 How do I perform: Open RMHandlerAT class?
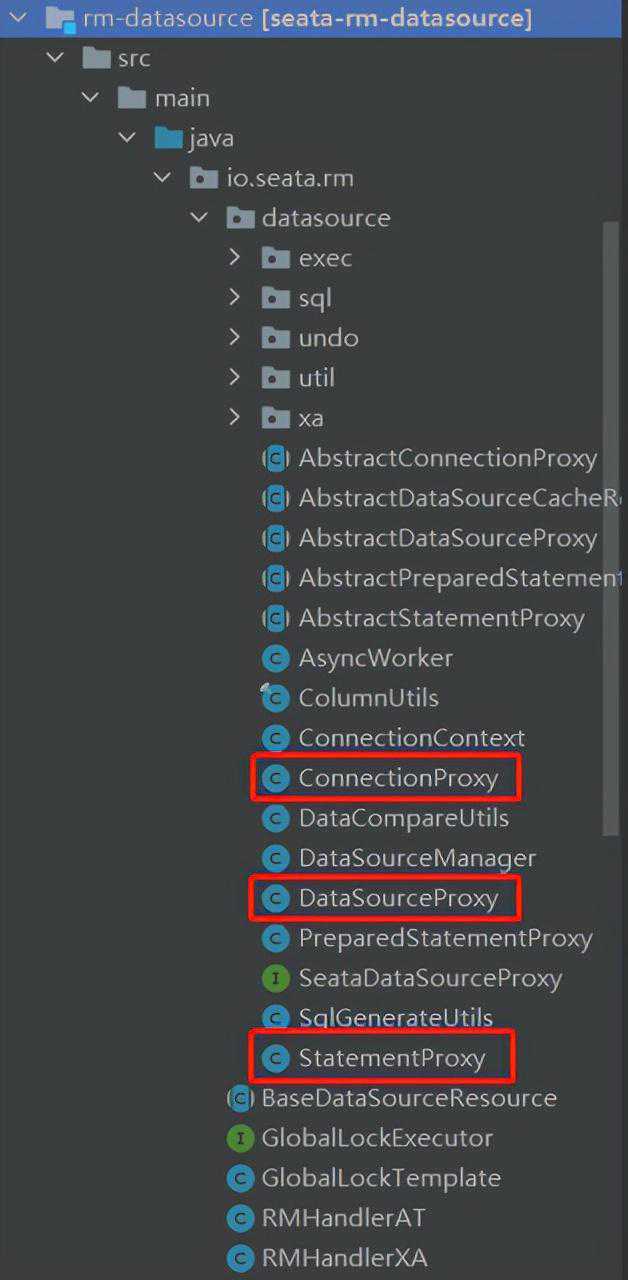[x=343, y=1218]
